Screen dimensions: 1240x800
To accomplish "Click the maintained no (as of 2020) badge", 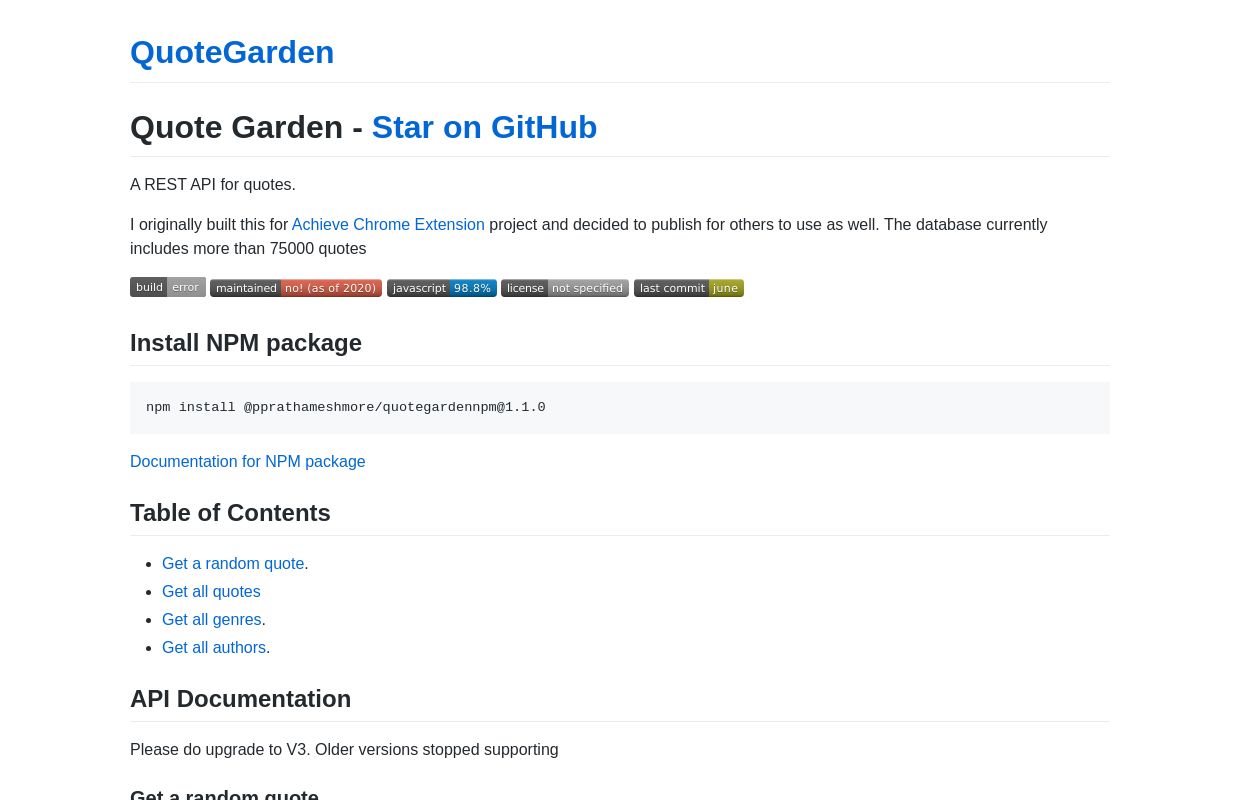I will pyautogui.click(x=296, y=288).
